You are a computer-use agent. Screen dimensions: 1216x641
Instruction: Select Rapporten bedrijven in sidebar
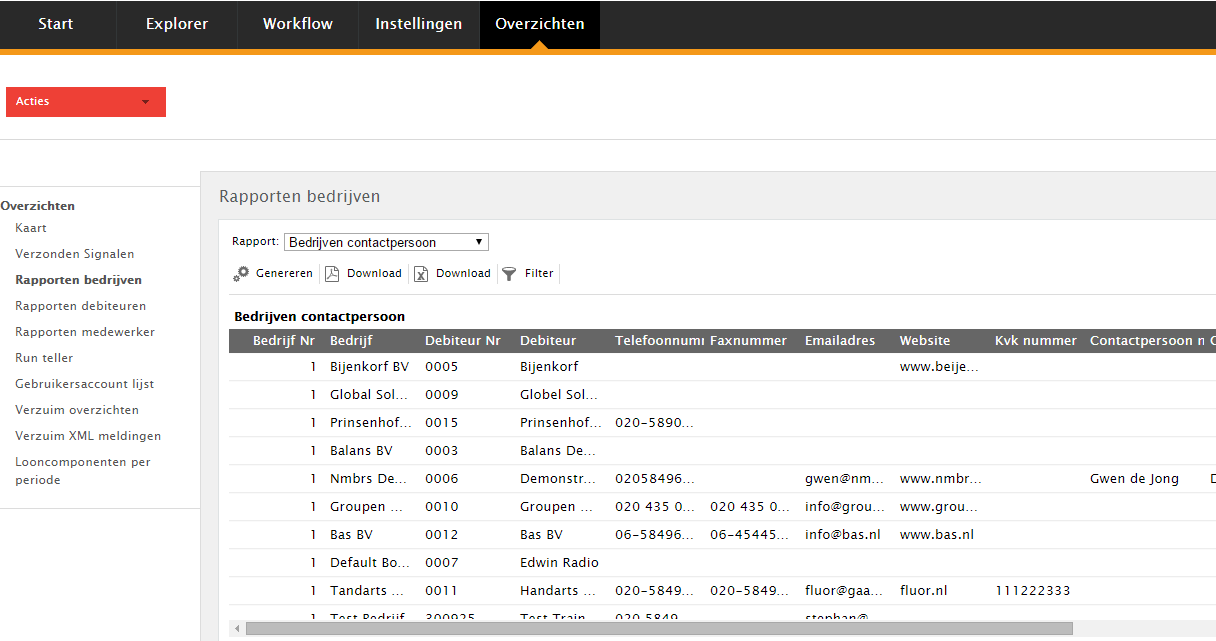coord(79,280)
